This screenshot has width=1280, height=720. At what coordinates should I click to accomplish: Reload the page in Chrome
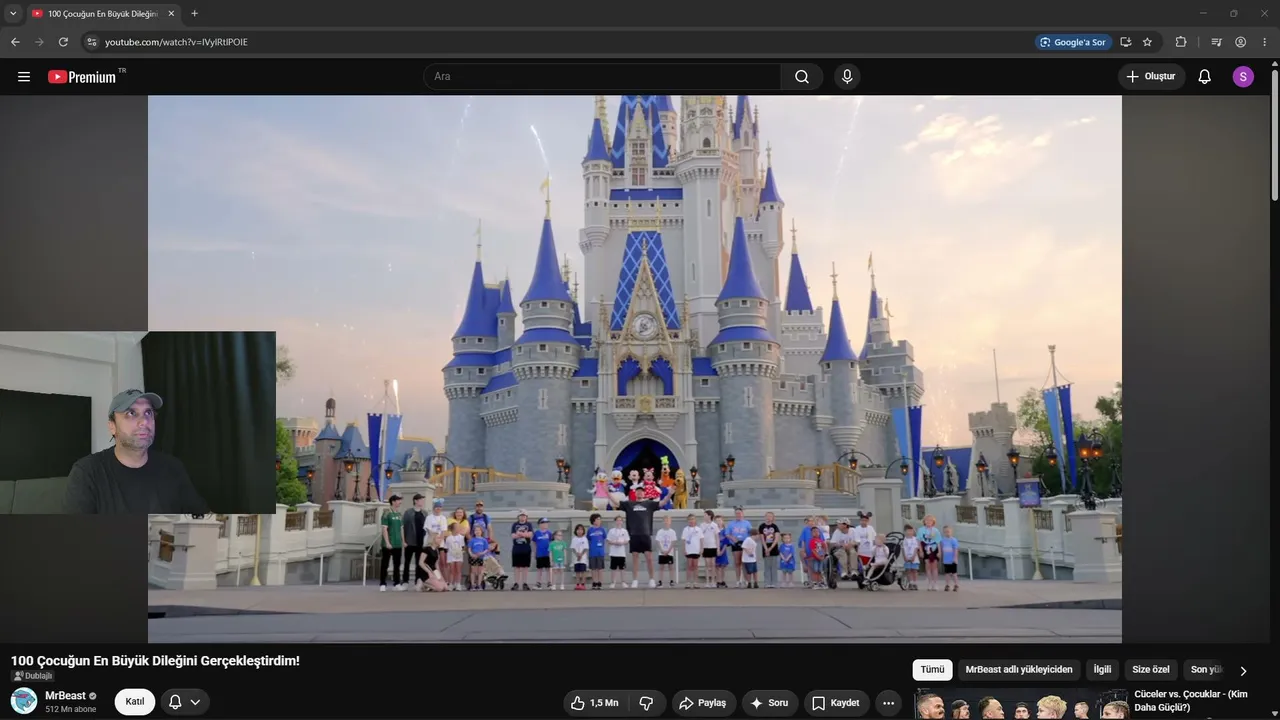pos(63,42)
